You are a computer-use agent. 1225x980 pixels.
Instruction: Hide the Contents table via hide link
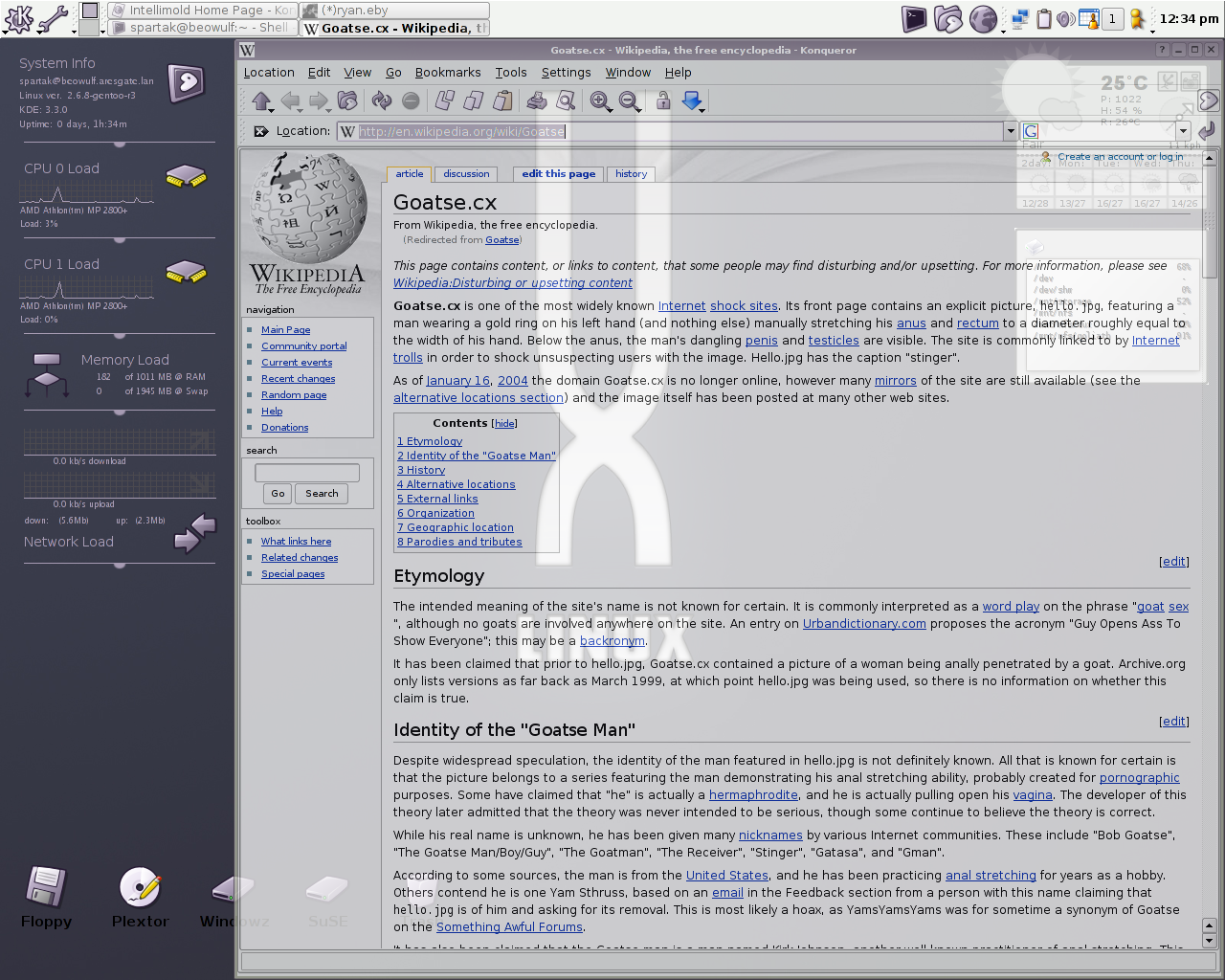click(504, 423)
